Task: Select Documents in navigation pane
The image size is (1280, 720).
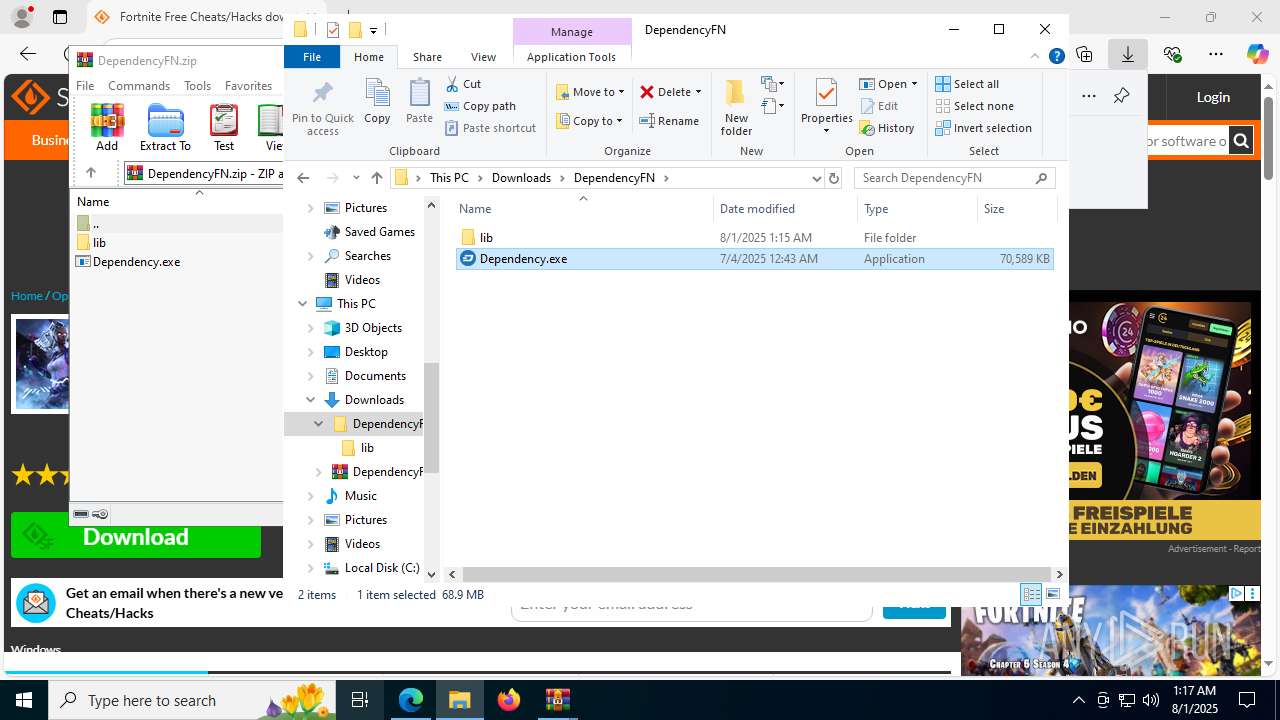Action: [375, 376]
